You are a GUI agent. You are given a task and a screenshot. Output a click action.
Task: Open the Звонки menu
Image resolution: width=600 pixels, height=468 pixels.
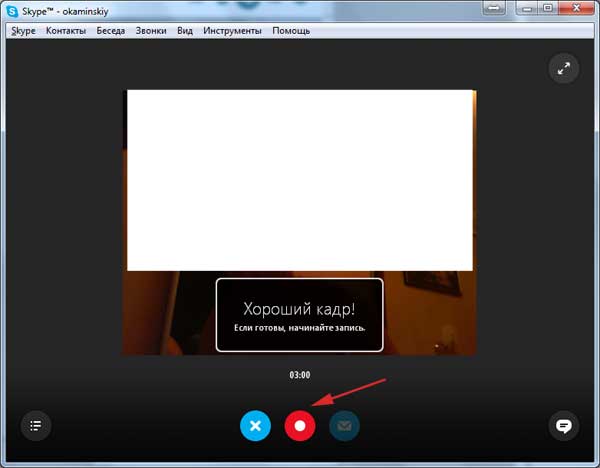click(x=153, y=31)
